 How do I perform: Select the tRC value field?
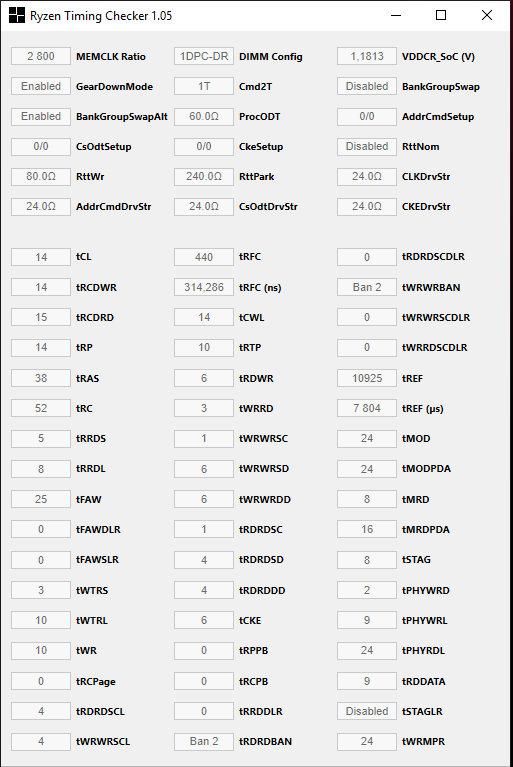pos(41,408)
